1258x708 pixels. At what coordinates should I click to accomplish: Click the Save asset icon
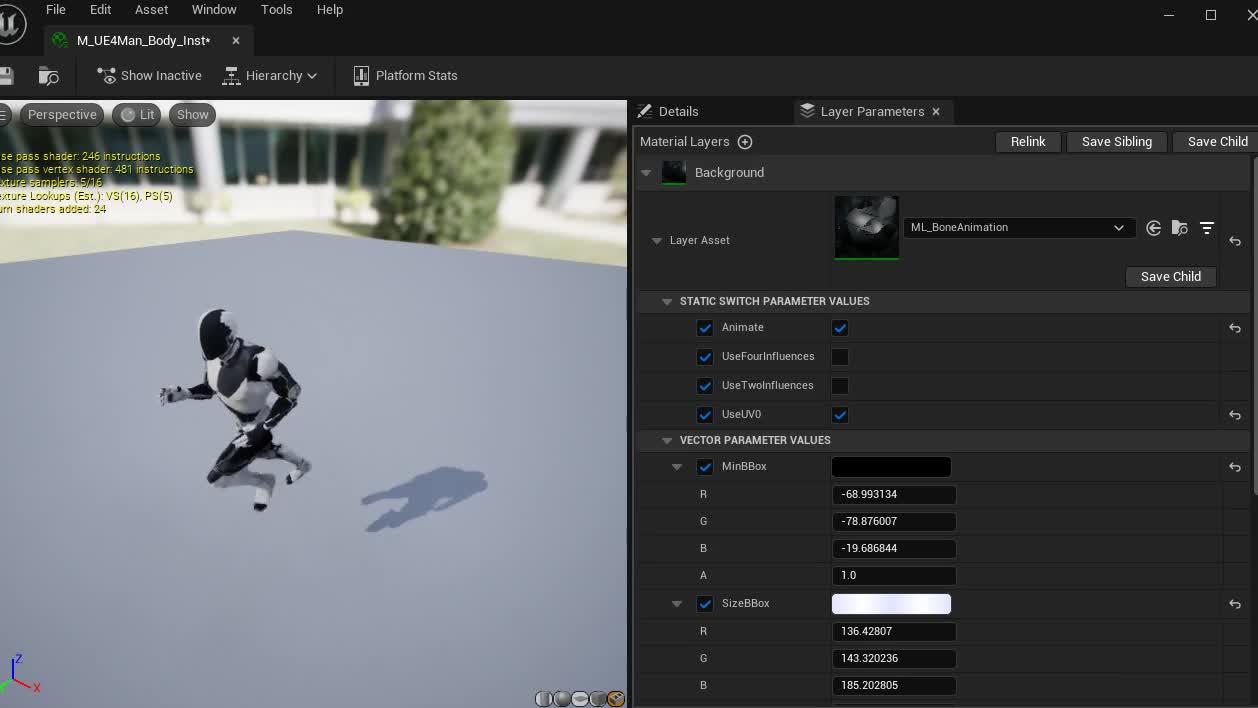(x=5, y=75)
